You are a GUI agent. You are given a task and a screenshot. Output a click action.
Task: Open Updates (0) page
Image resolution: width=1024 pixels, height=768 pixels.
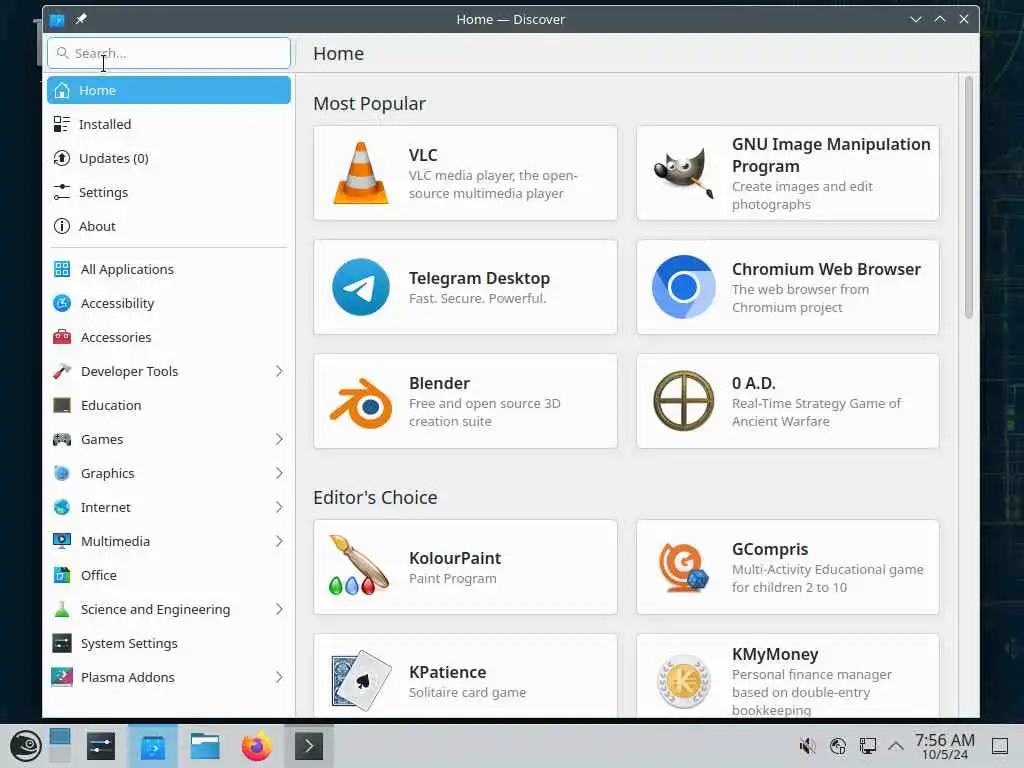click(168, 158)
